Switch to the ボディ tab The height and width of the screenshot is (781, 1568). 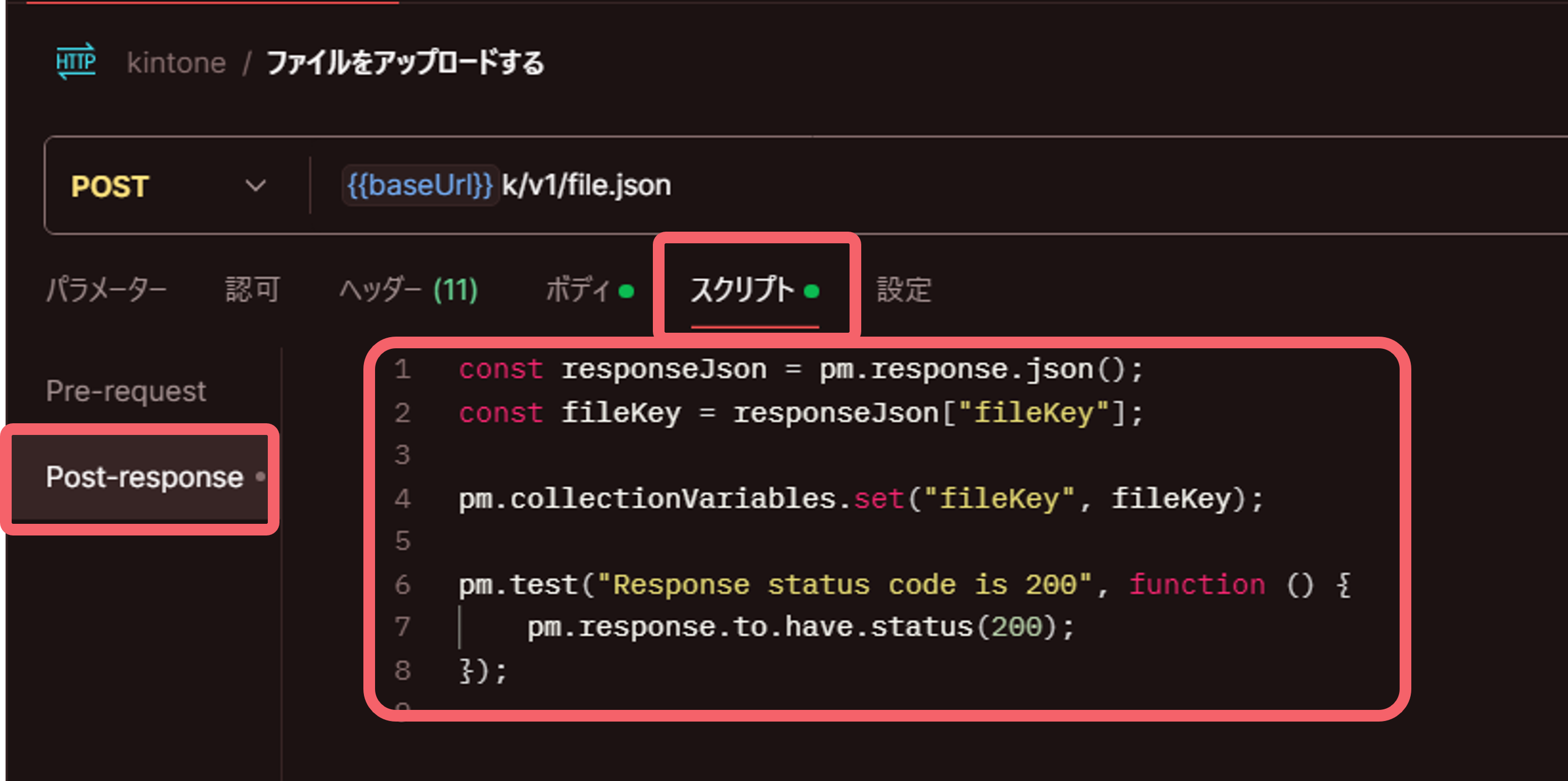580,291
